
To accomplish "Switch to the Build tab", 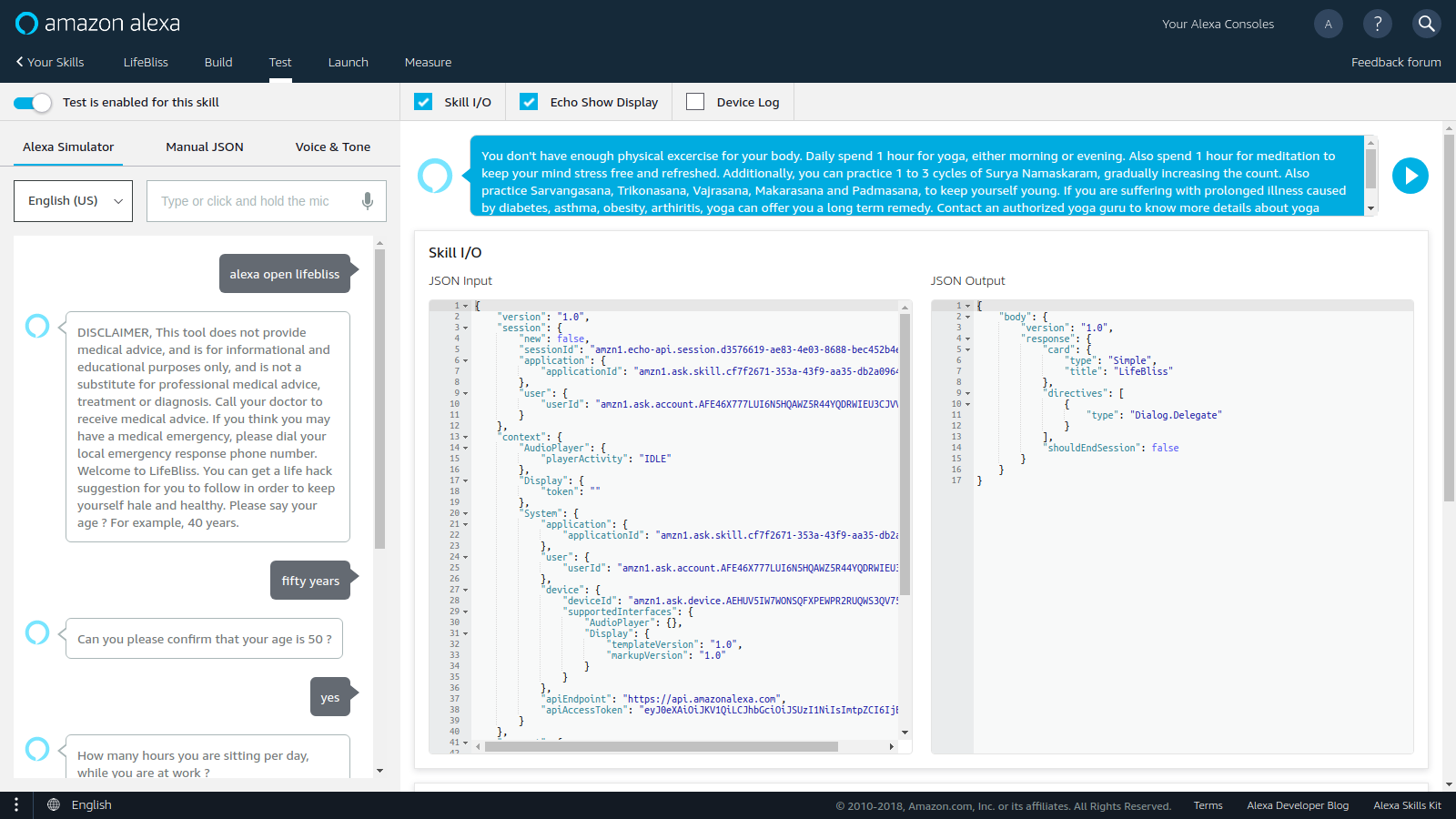I will pyautogui.click(x=218, y=62).
